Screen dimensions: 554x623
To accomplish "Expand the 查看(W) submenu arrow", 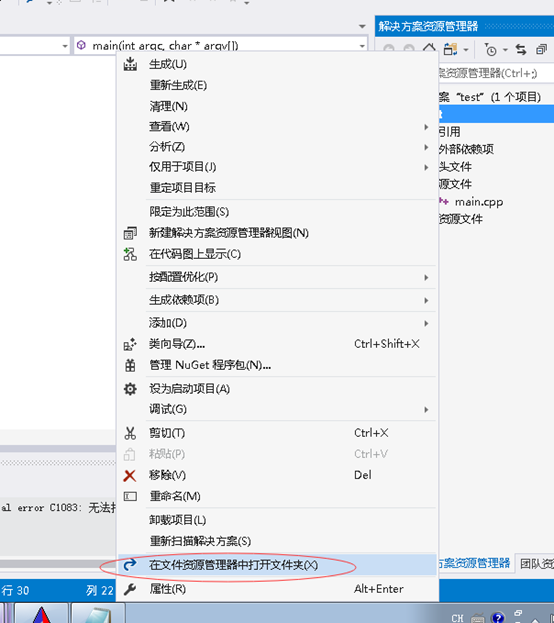I will tap(426, 127).
